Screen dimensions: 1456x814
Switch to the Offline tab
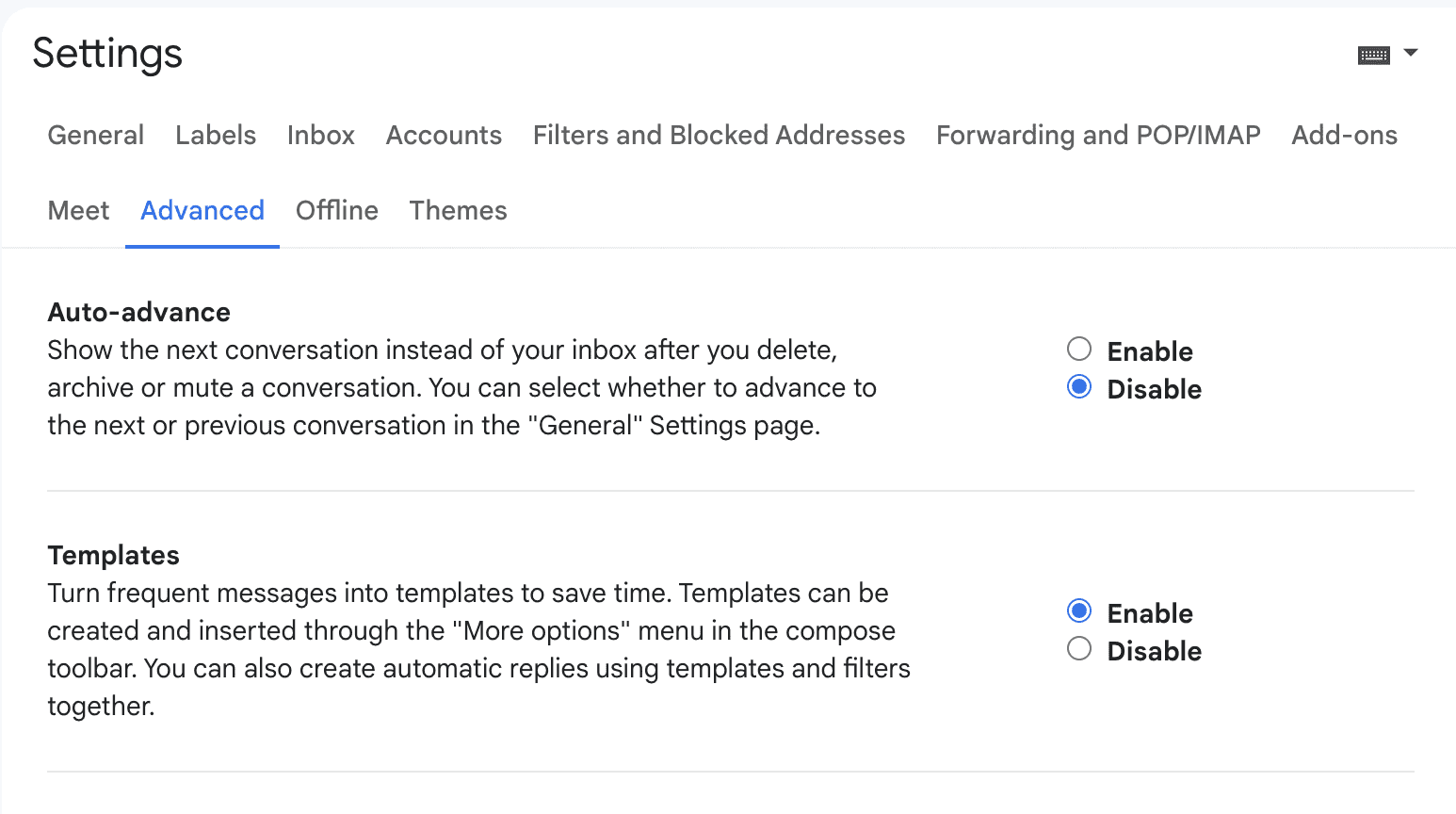(x=337, y=211)
